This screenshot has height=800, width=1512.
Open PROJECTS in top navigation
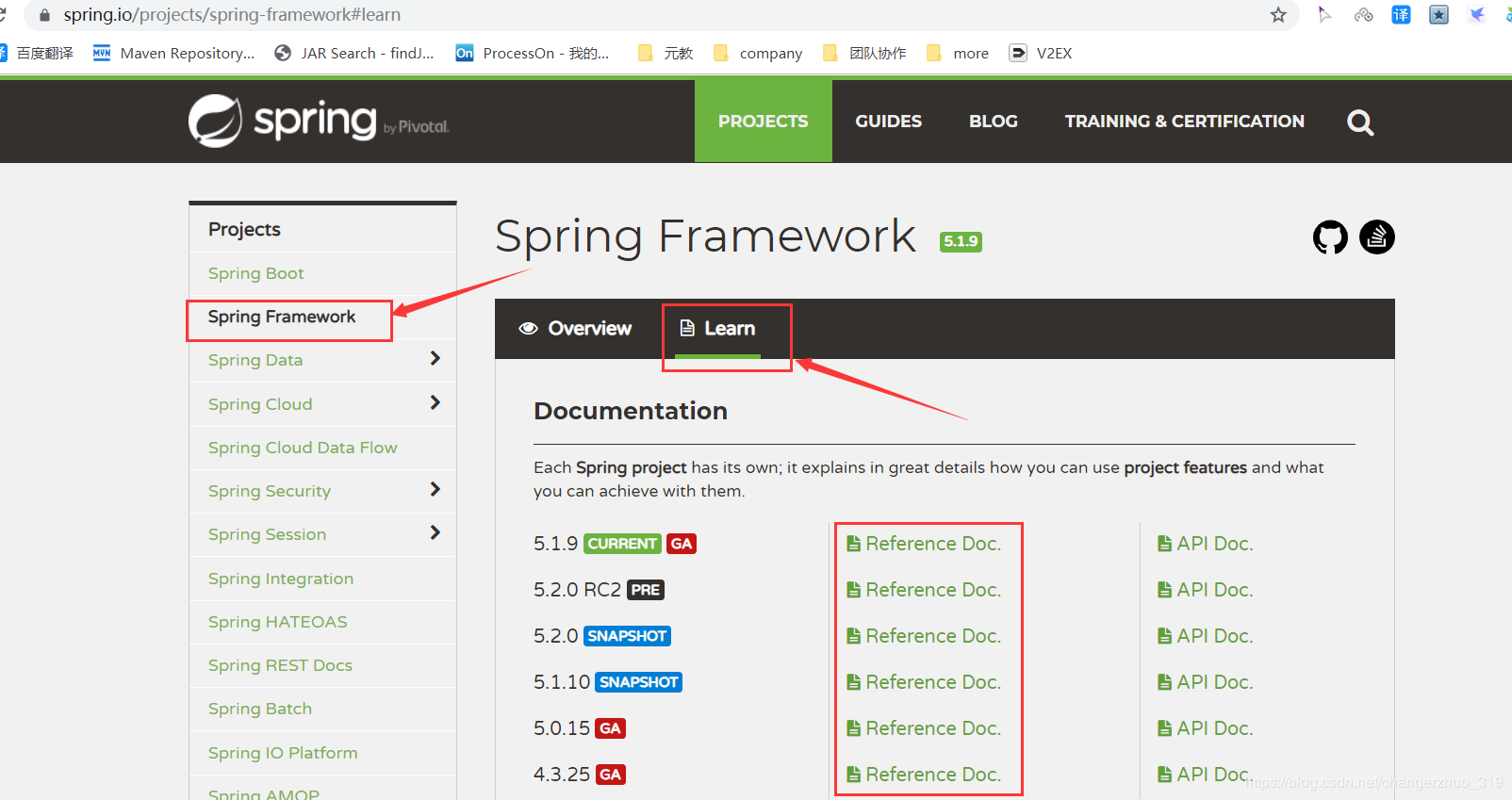(764, 122)
